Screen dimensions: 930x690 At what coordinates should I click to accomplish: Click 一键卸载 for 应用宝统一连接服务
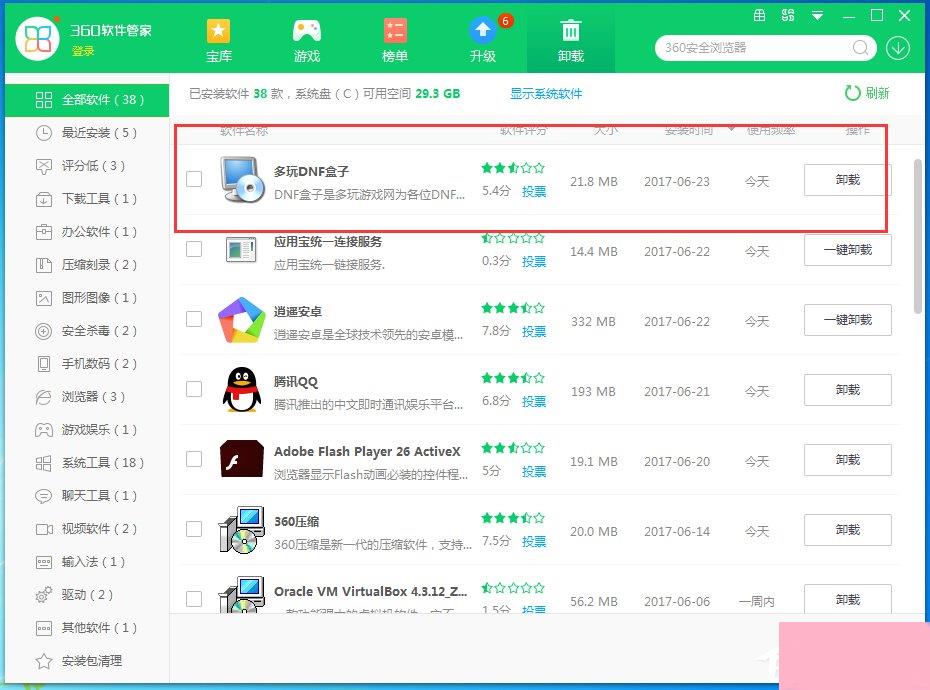848,250
